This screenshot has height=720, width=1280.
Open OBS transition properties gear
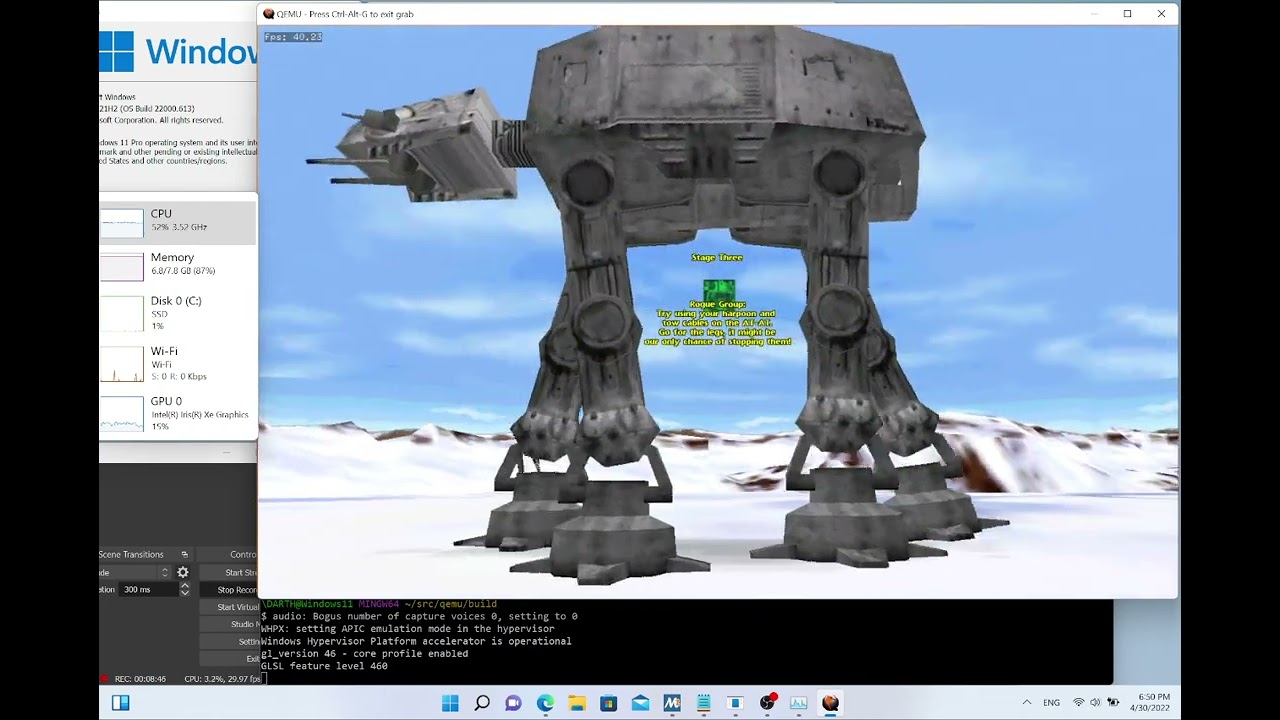click(183, 572)
